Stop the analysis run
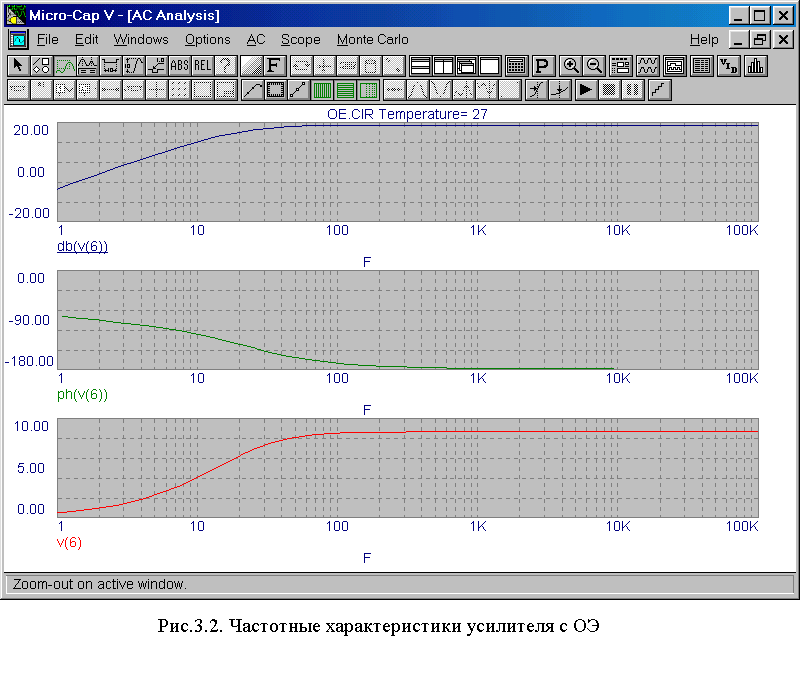Viewport: 800px width, 688px height. coord(609,90)
